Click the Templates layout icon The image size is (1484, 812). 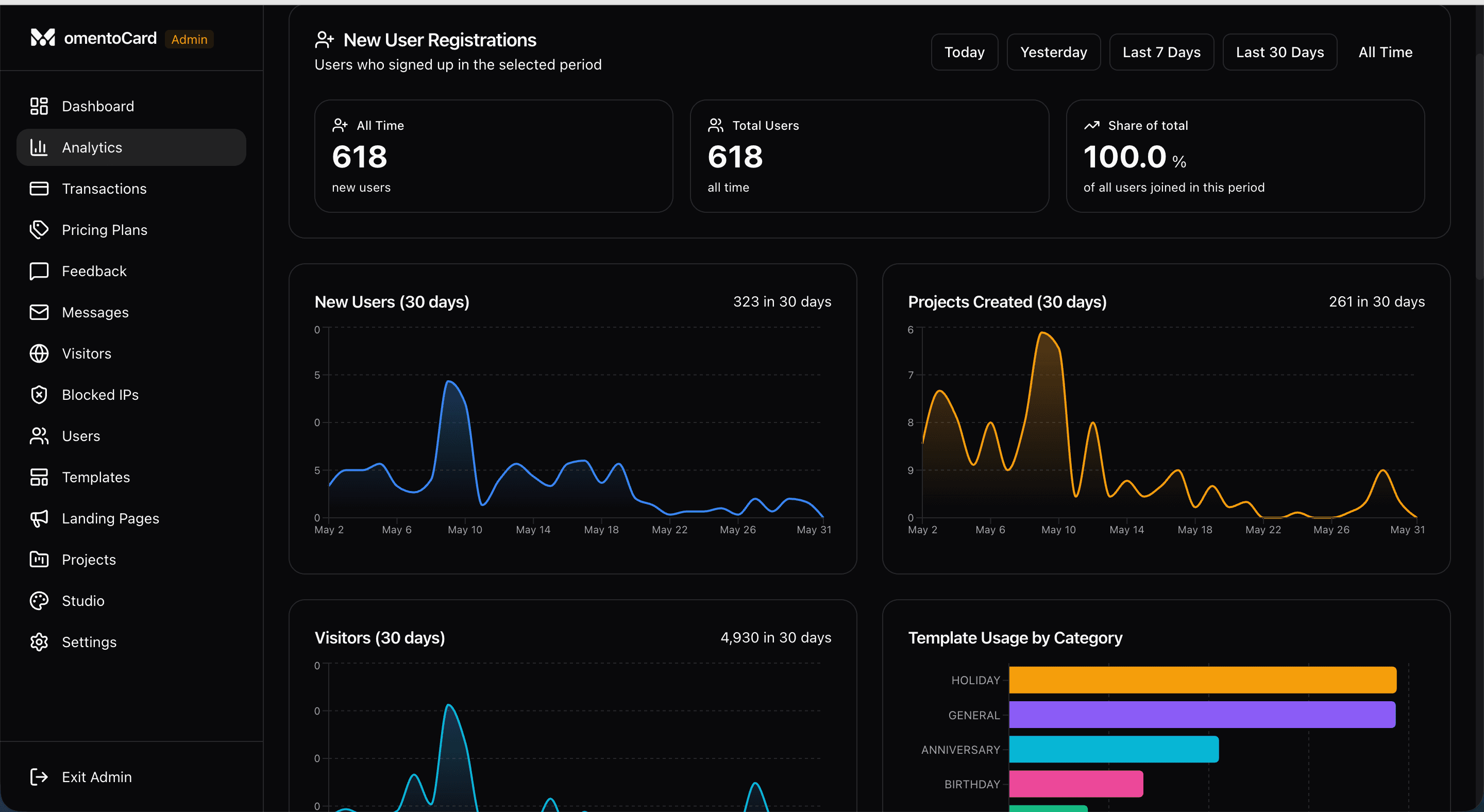pyautogui.click(x=39, y=477)
